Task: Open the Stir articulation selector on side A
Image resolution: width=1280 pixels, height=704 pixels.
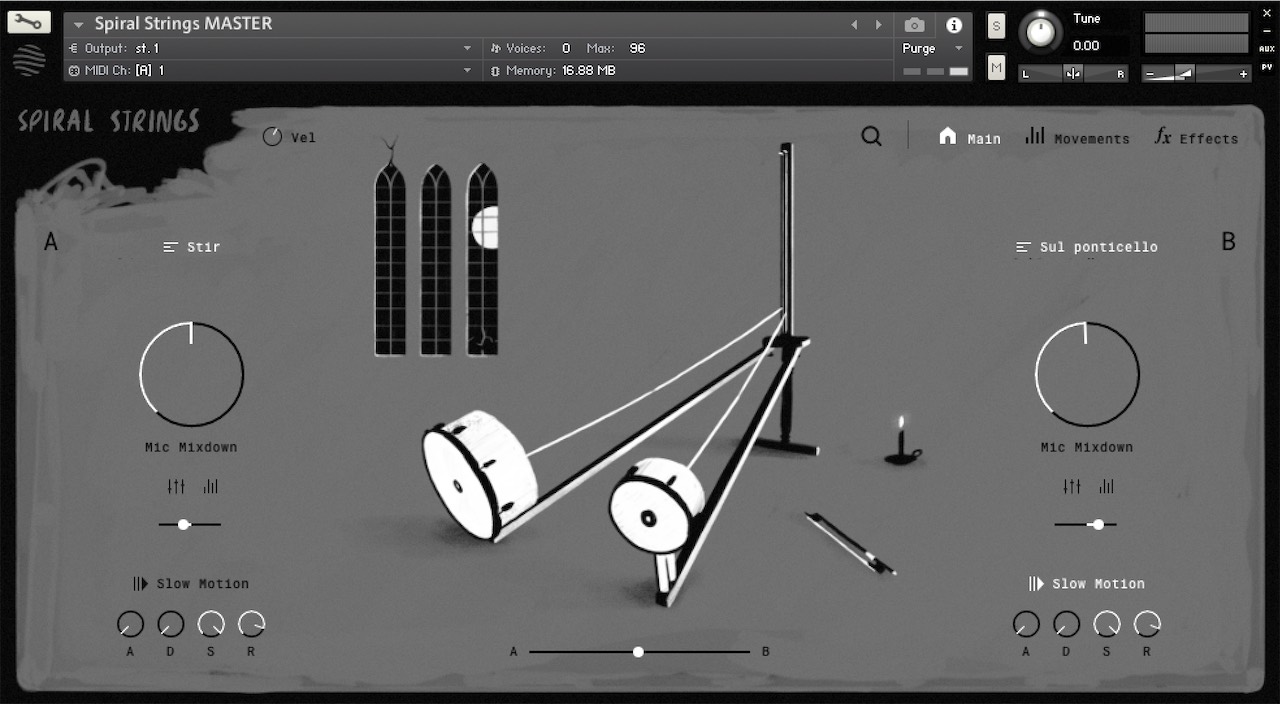Action: pyautogui.click(x=191, y=246)
